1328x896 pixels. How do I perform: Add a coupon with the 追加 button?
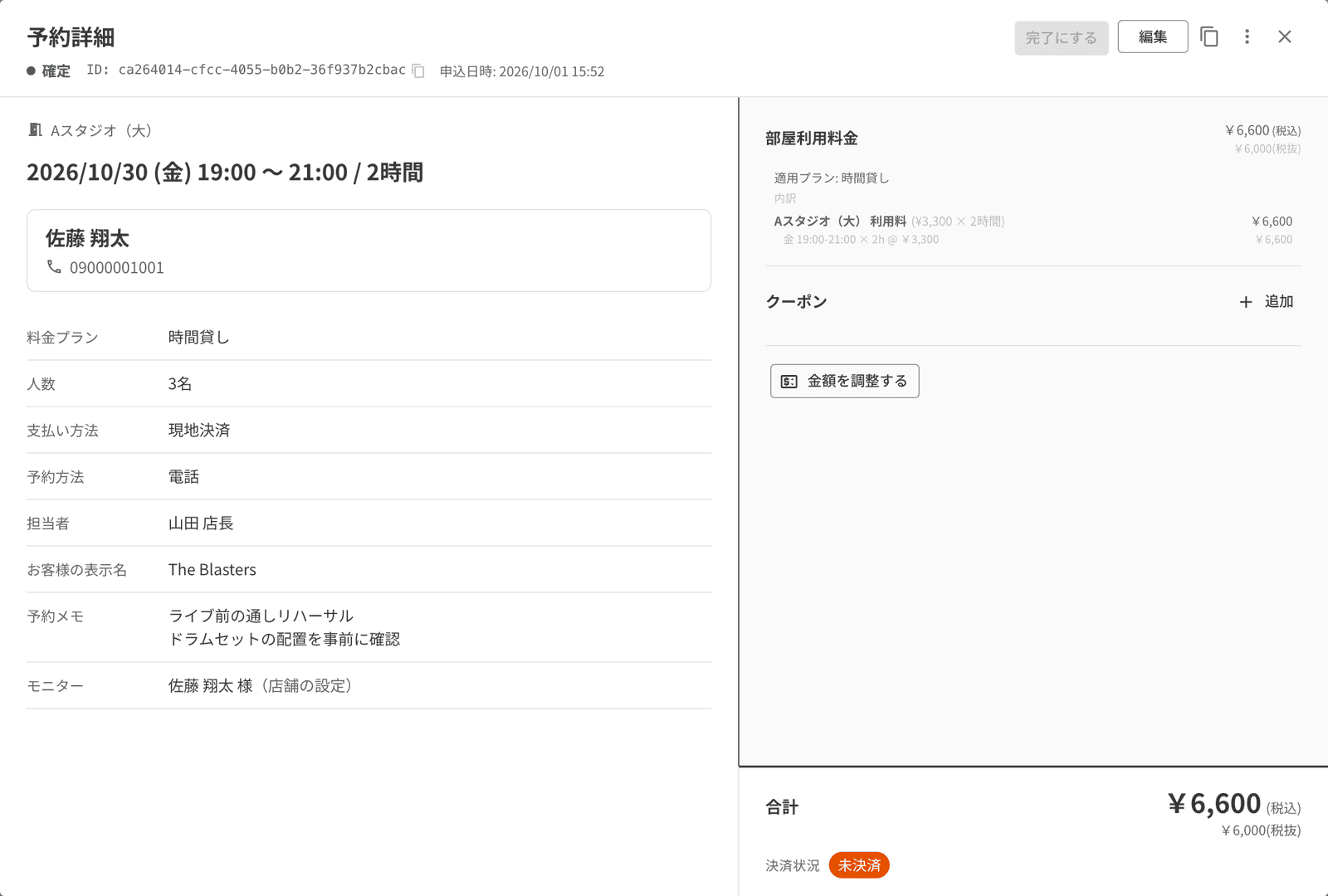point(1266,301)
